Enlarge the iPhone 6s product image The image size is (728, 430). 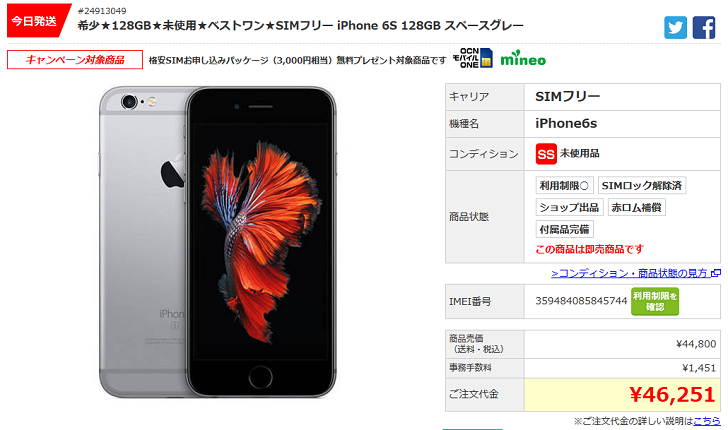pos(217,241)
